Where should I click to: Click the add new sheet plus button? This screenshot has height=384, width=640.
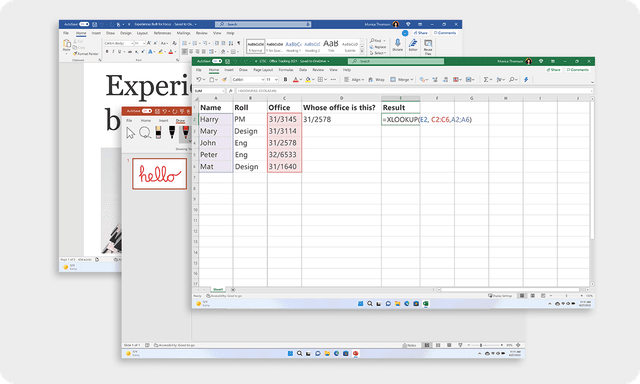point(233,289)
